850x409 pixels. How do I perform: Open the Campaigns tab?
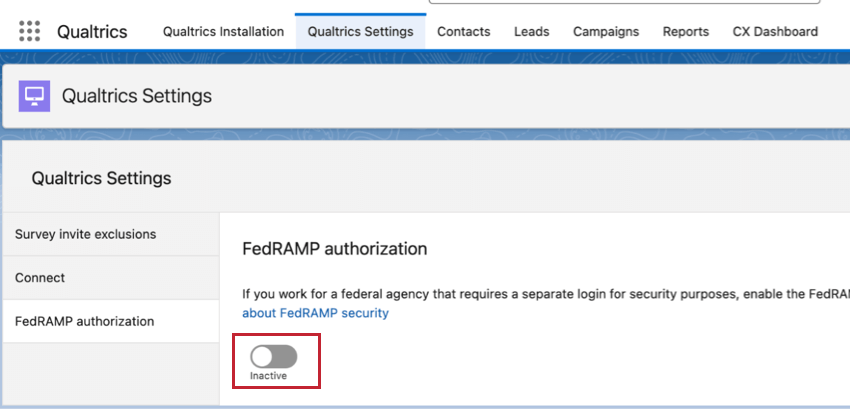tap(606, 31)
